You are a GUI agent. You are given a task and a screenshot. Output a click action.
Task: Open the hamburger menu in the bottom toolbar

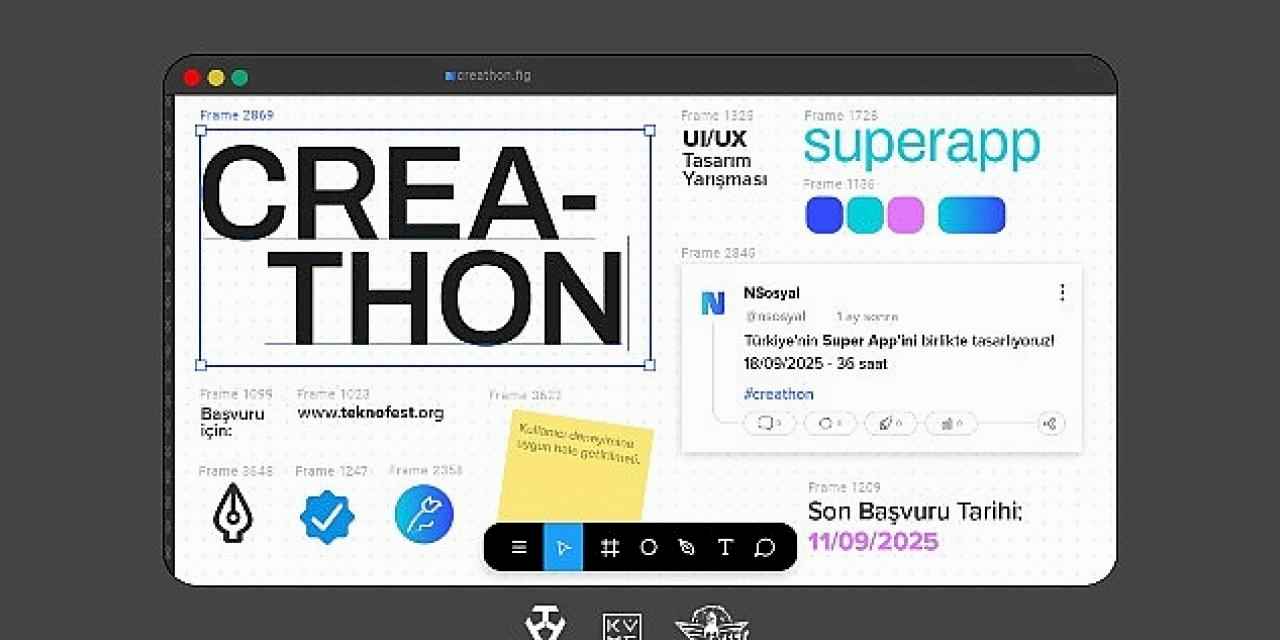pos(518,547)
